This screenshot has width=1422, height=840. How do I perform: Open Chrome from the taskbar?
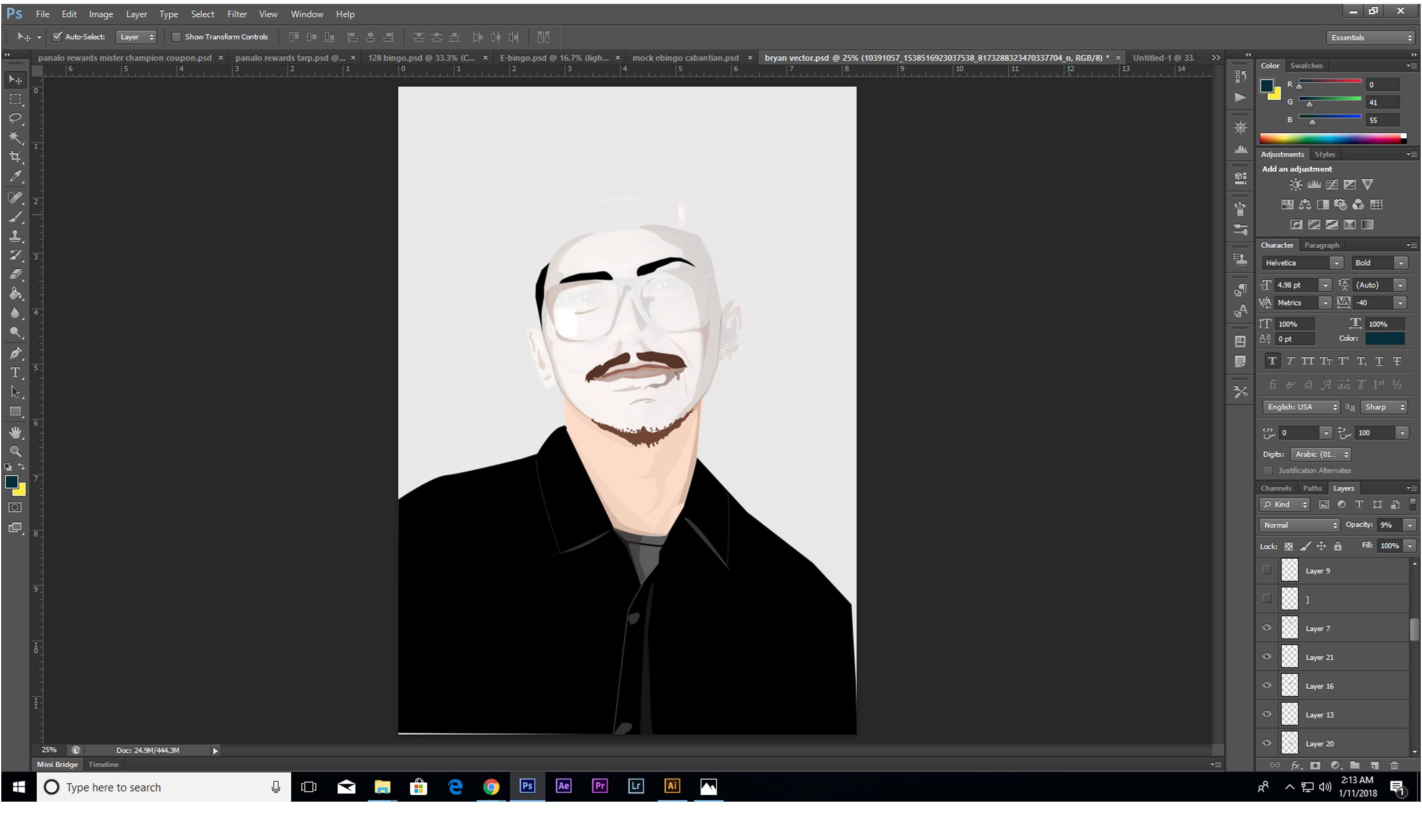click(x=491, y=786)
